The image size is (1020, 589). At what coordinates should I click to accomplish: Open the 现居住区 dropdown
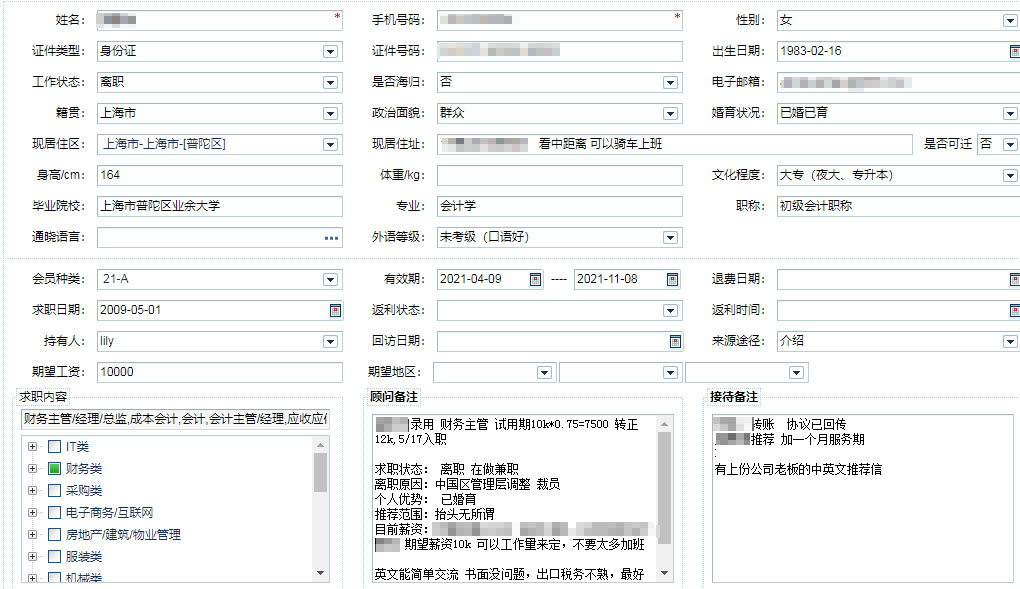(330, 144)
